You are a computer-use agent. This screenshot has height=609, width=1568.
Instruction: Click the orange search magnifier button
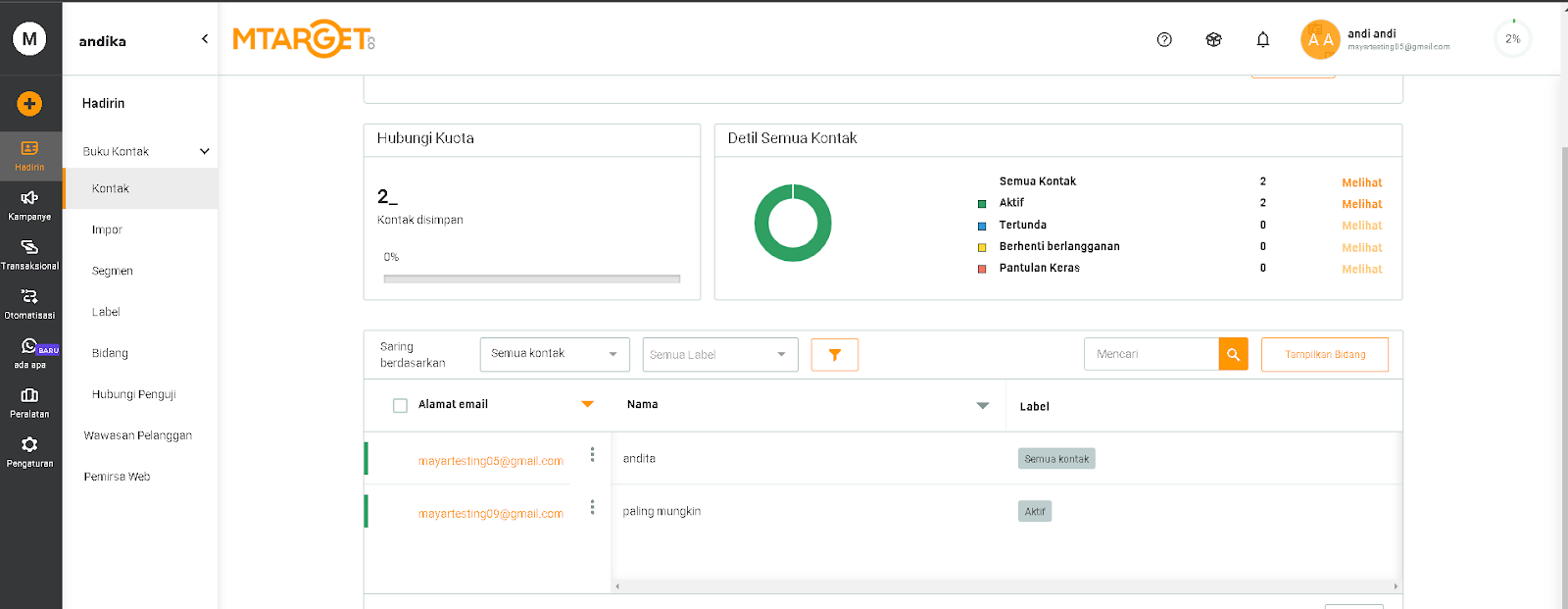[1234, 354]
